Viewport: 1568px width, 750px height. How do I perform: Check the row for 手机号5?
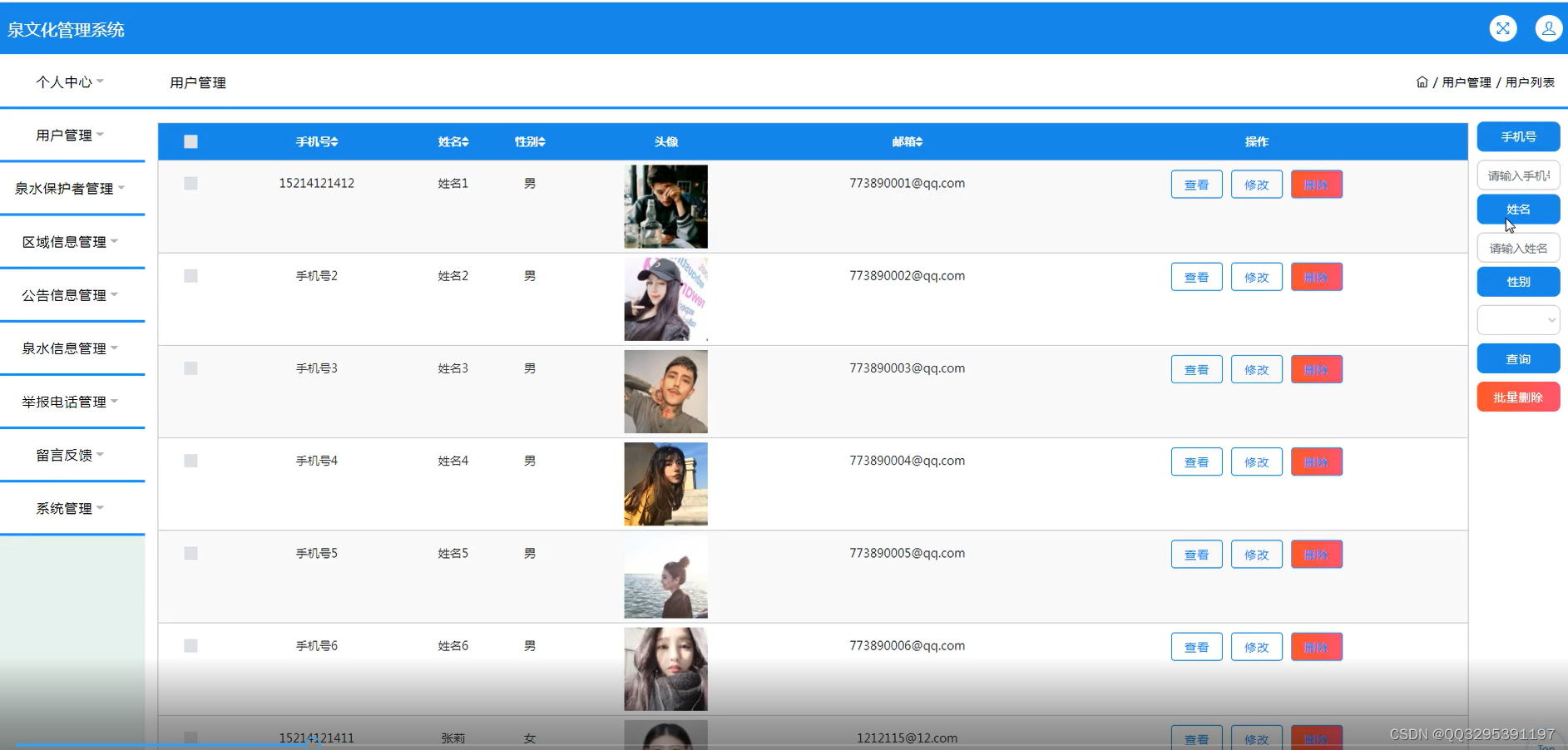tap(190, 554)
